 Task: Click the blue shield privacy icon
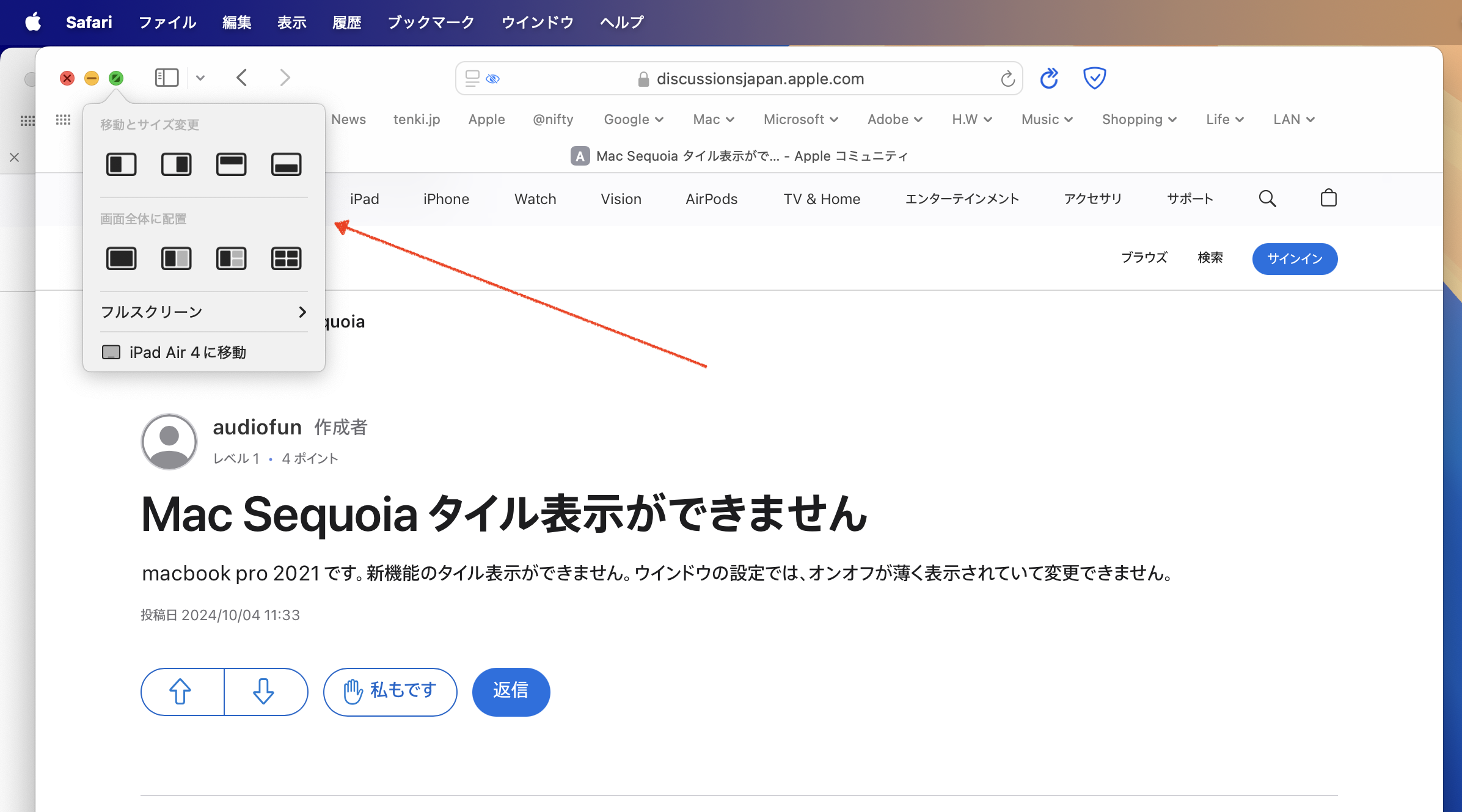click(x=1094, y=78)
